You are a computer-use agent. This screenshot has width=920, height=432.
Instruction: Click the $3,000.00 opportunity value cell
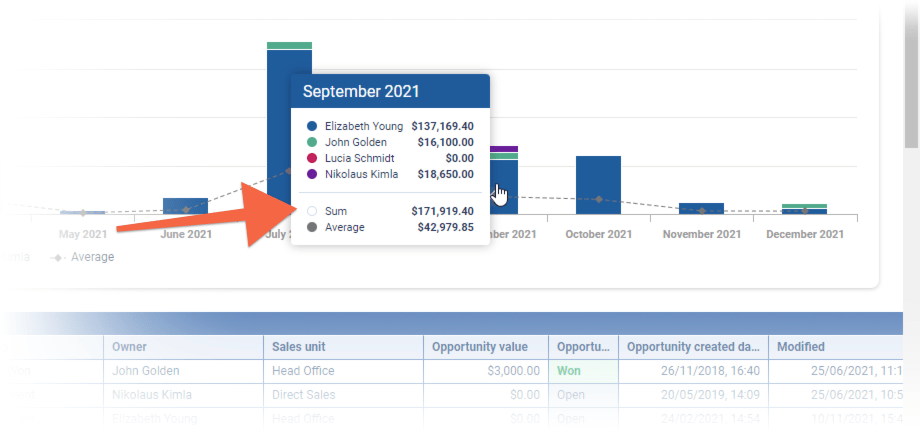click(x=484, y=370)
